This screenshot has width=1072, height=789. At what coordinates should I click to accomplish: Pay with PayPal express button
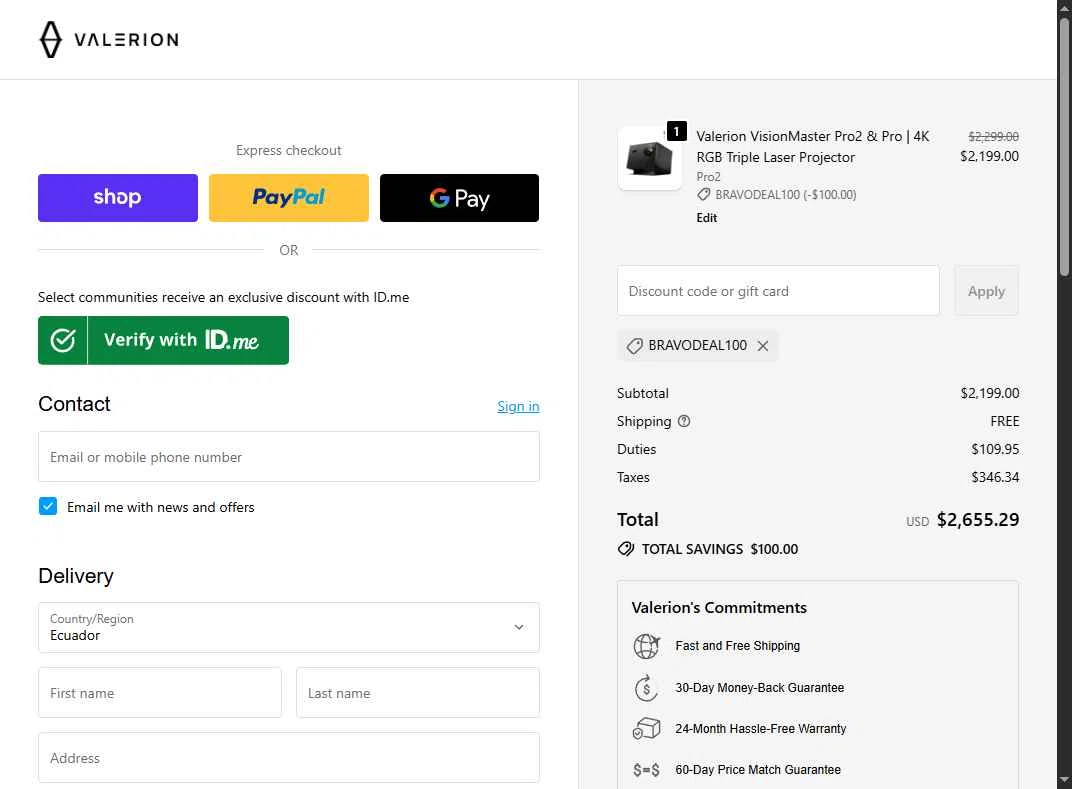click(x=289, y=198)
